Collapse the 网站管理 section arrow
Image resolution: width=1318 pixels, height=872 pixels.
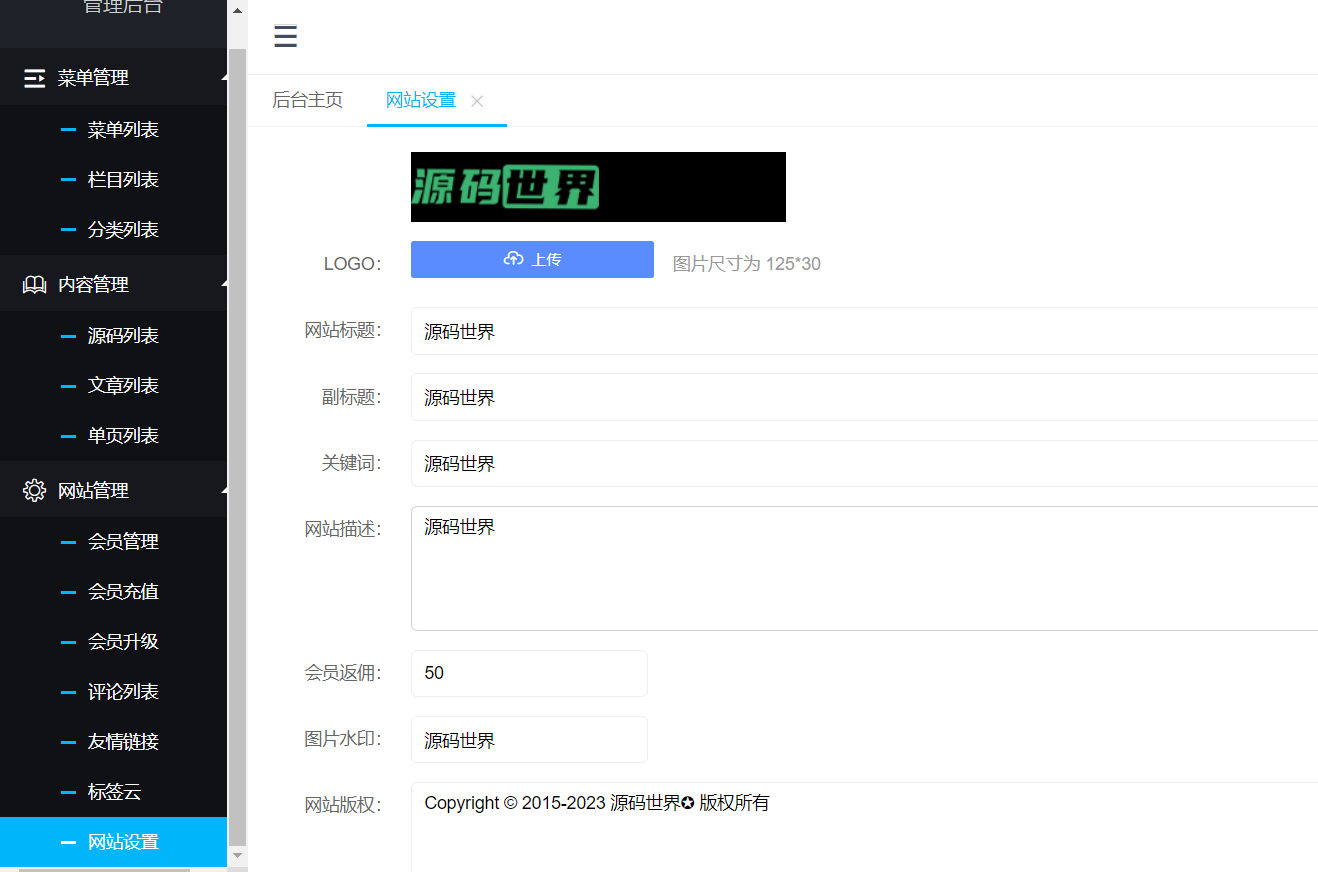[x=223, y=490]
